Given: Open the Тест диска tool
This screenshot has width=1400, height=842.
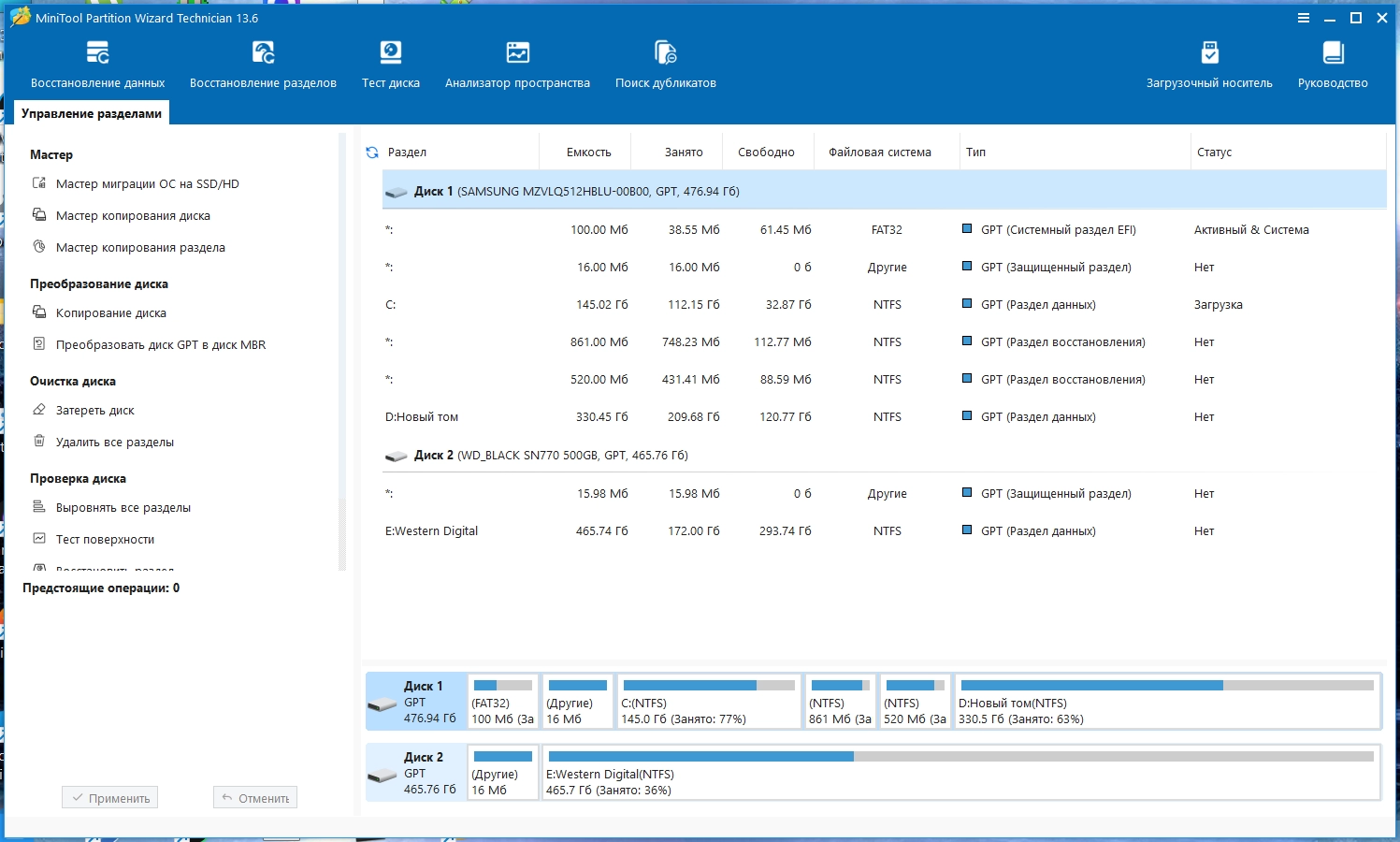Looking at the screenshot, I should point(390,64).
